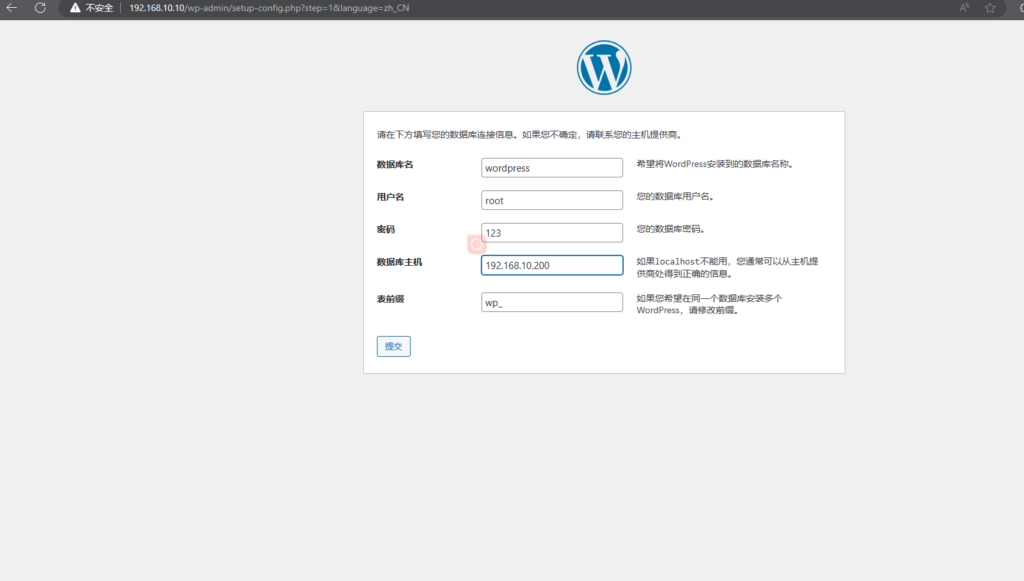Viewport: 1024px width, 581px height.
Task: Focus the database host field 192.168.10.200
Action: click(552, 265)
